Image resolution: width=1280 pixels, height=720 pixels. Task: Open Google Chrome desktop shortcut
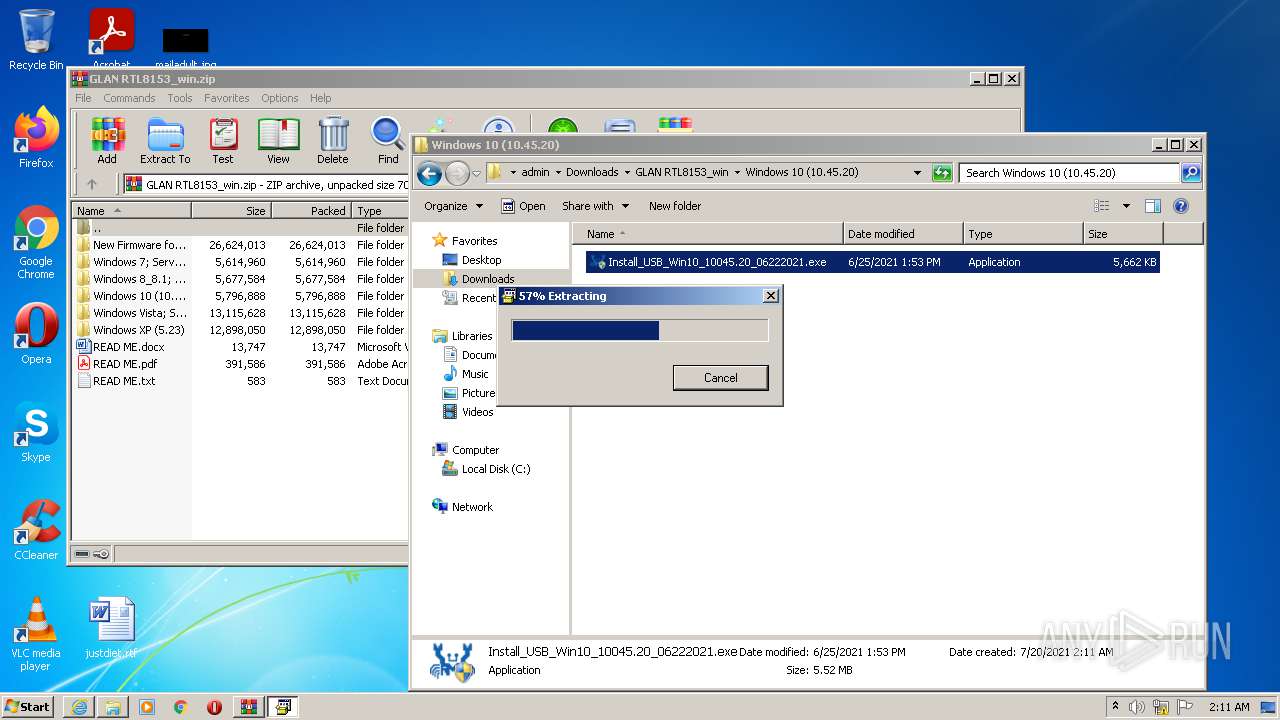coord(36,242)
